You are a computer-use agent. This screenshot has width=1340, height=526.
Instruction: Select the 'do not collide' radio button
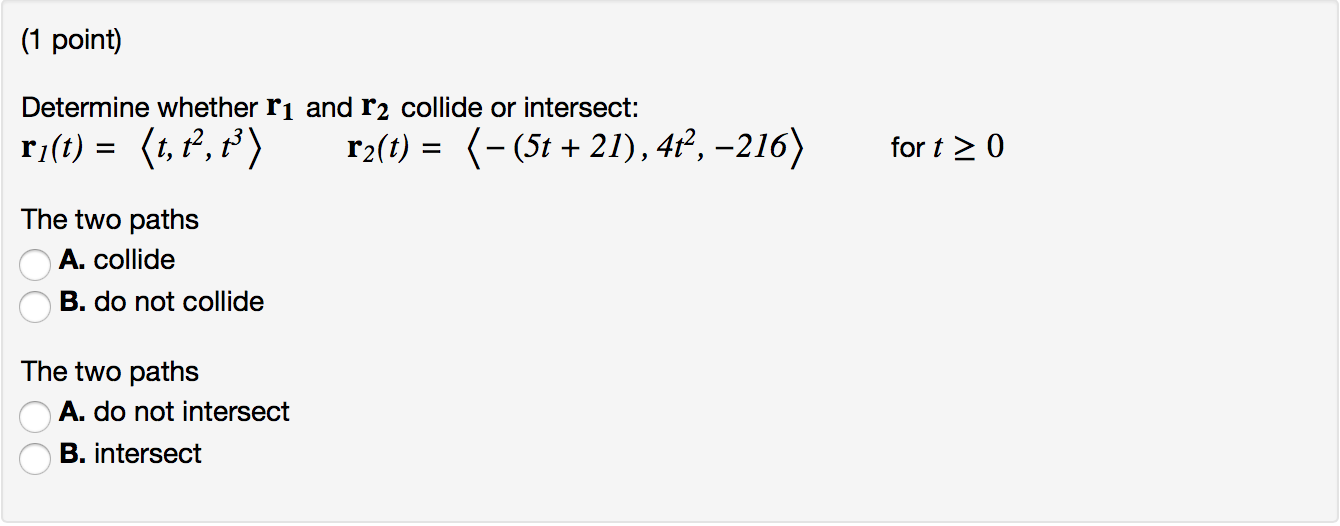point(35,306)
